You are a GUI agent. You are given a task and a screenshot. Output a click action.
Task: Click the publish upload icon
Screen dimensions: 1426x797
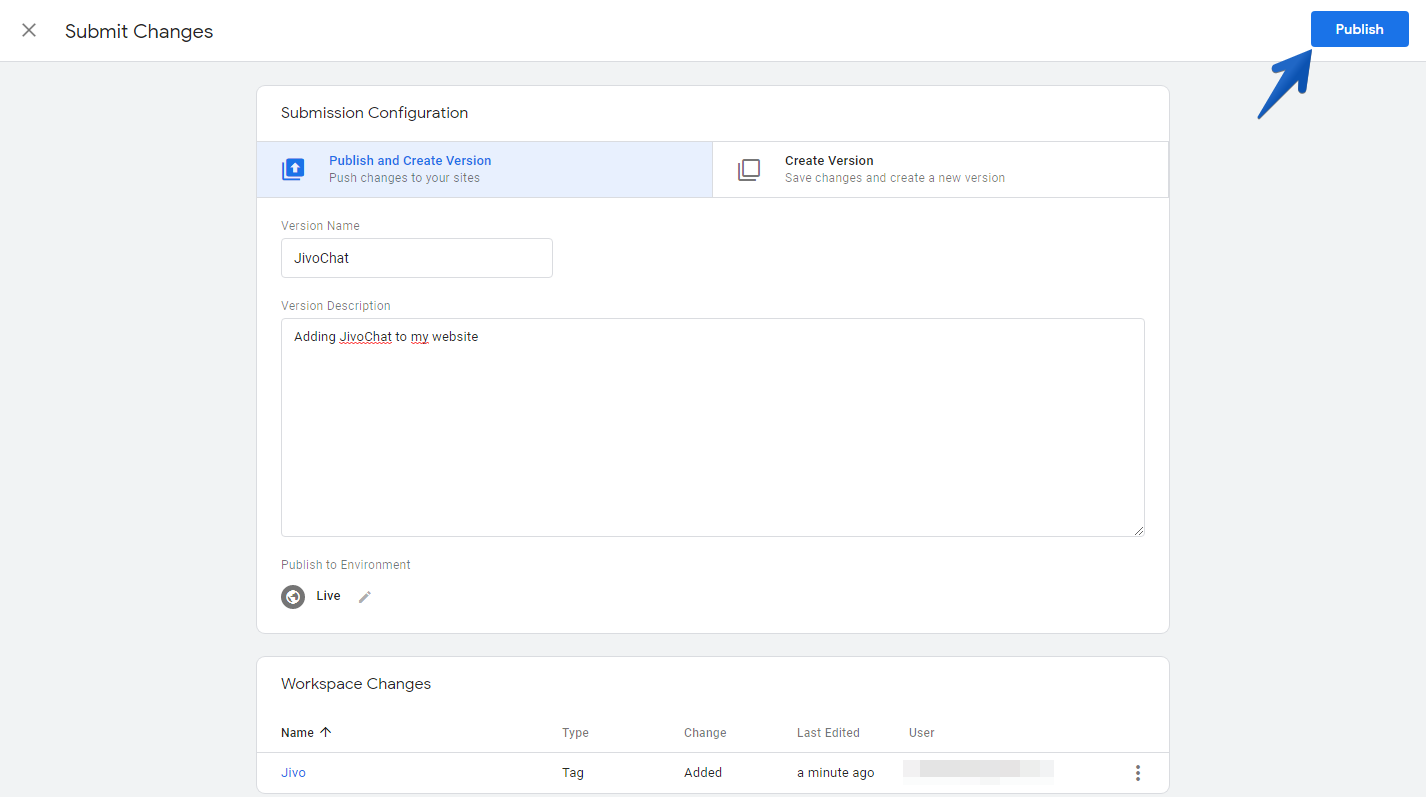point(293,169)
